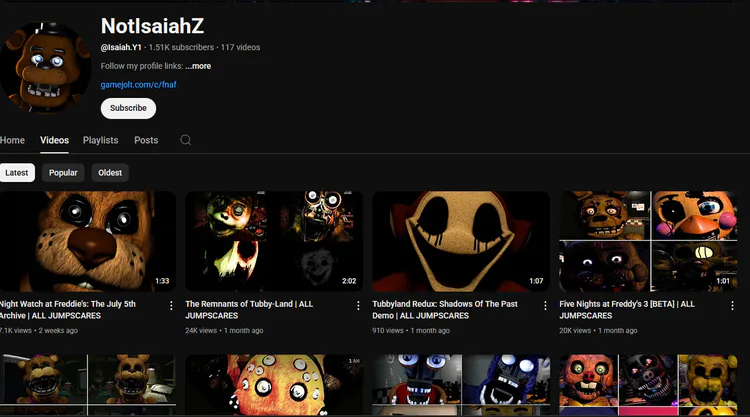Open The Remnants of Tubby-Land title link
This screenshot has height=417, width=750.
(249, 309)
